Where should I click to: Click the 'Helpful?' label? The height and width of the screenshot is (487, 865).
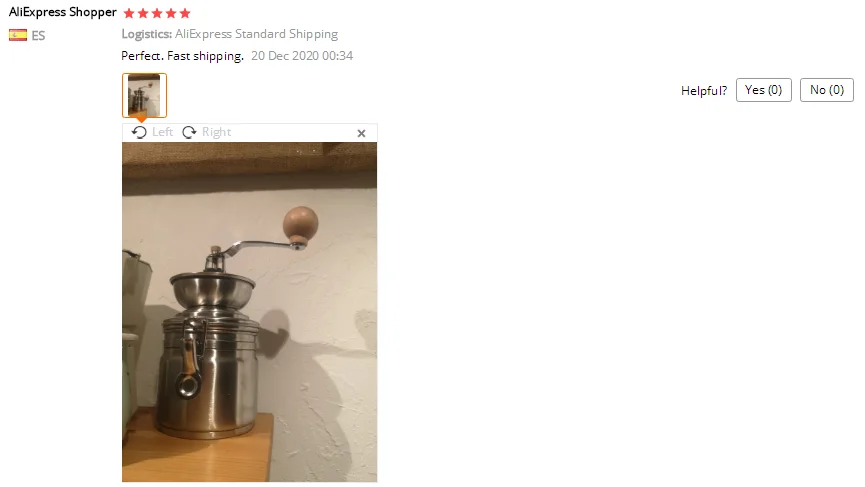point(704,90)
